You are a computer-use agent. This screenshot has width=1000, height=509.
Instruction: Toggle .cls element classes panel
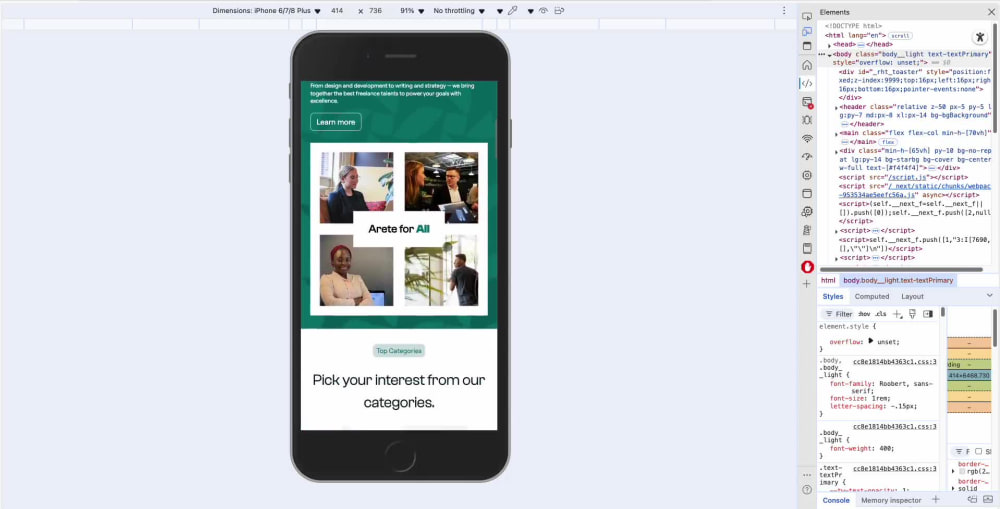coord(881,314)
